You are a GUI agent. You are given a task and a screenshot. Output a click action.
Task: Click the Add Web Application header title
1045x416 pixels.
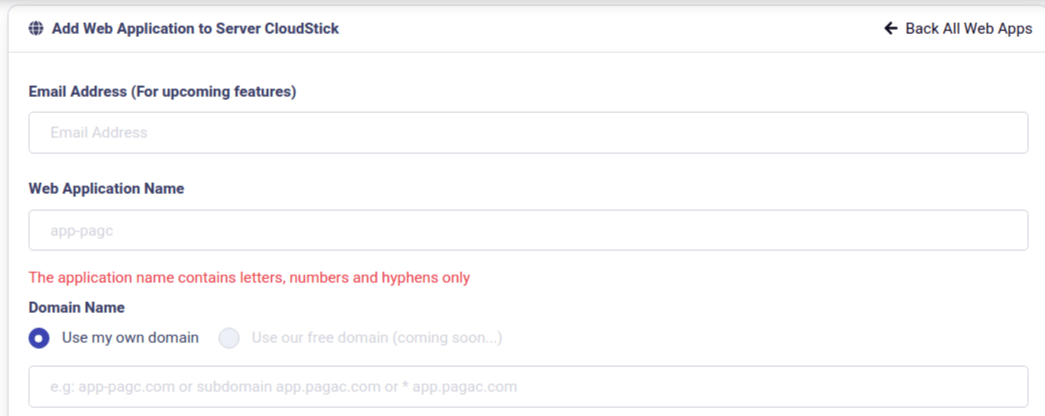click(x=195, y=29)
